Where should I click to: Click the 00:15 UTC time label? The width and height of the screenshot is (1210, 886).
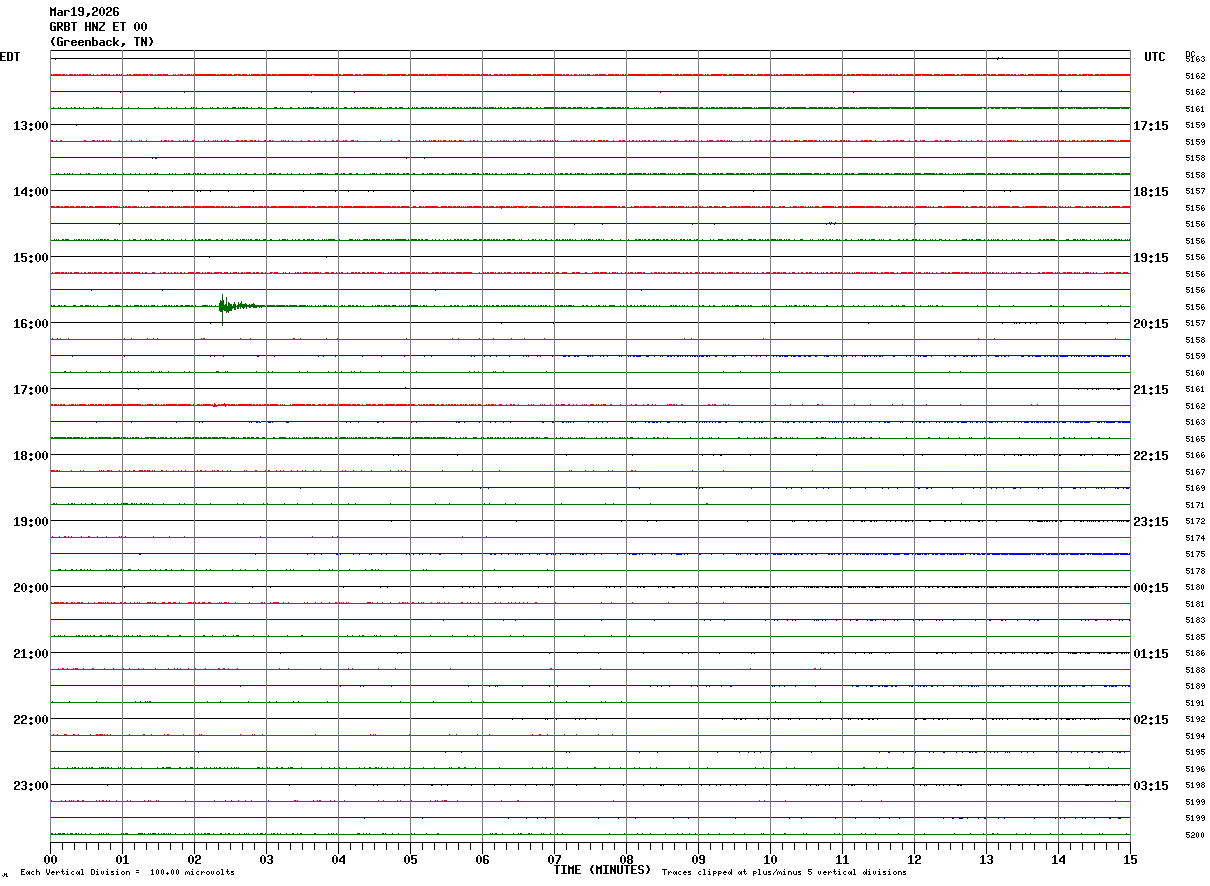click(x=1151, y=588)
